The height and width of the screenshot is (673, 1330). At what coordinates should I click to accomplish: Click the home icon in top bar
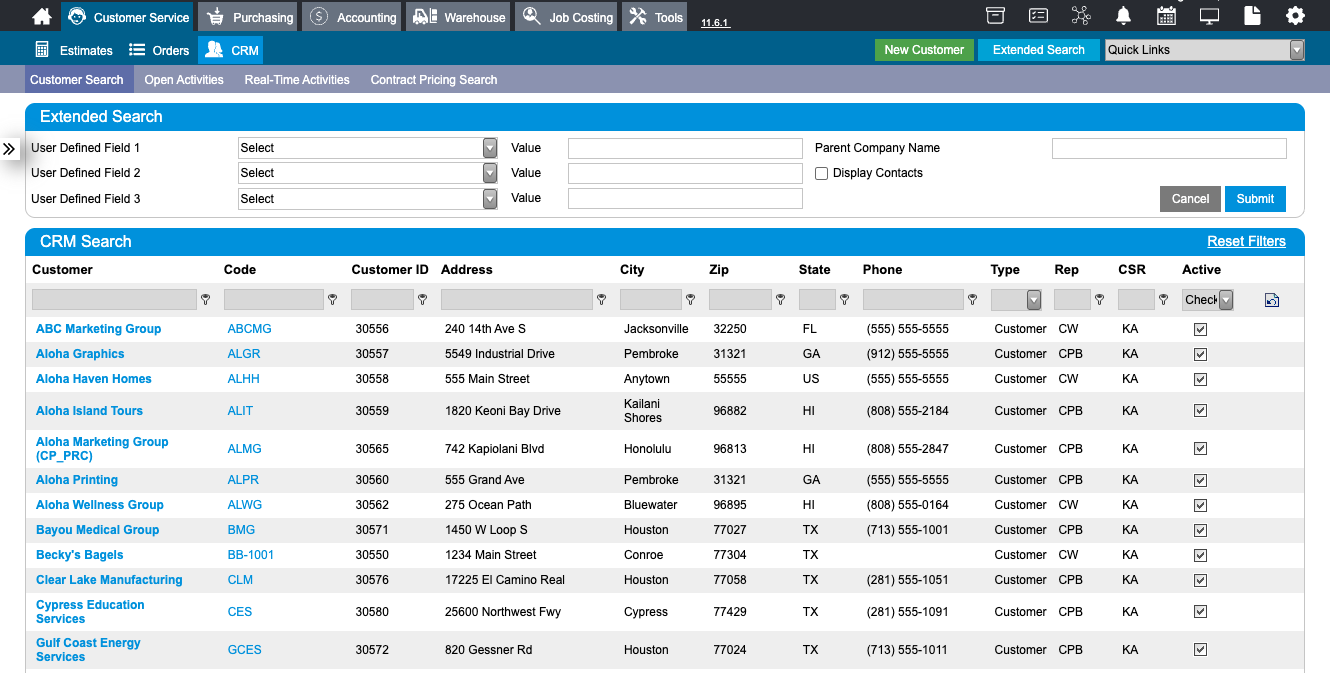tap(41, 16)
